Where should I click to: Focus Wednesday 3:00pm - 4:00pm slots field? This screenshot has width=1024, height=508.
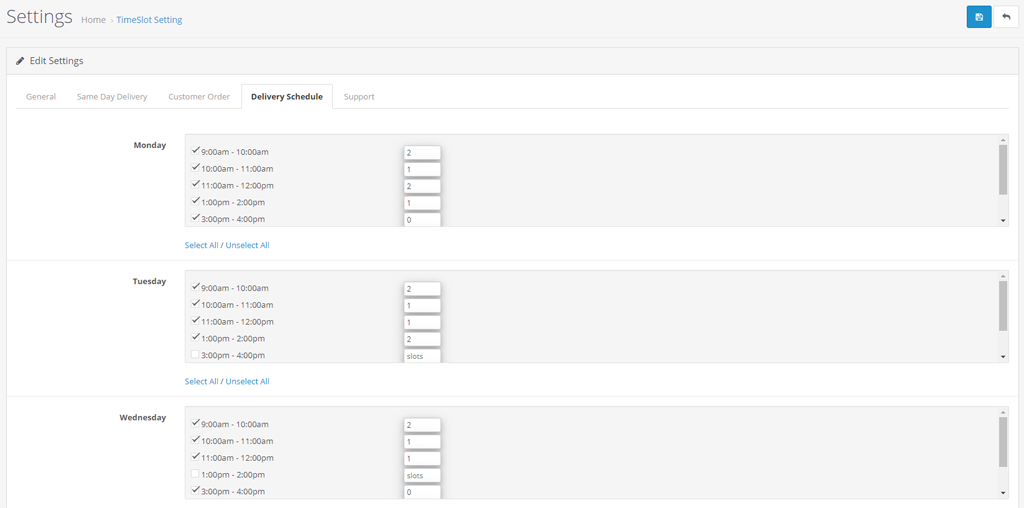tap(422, 492)
